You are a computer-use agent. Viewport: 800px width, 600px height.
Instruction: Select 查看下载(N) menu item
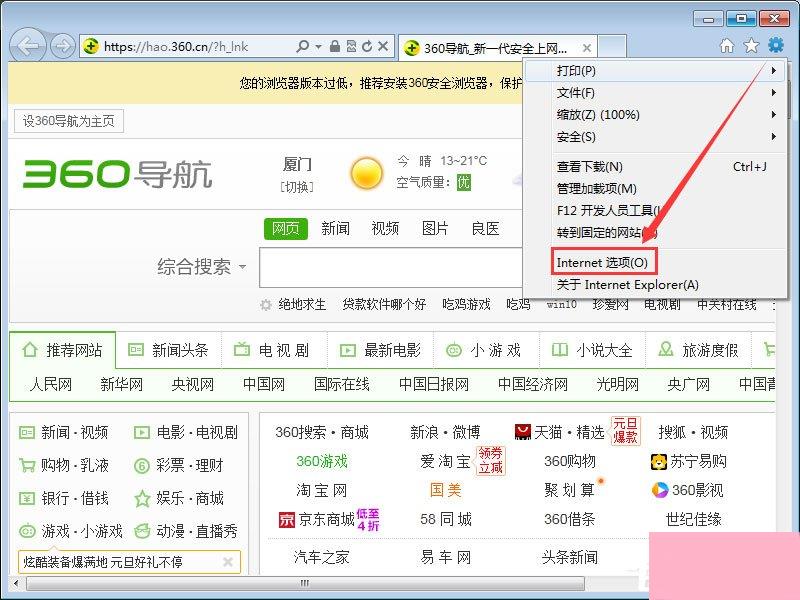pos(656,166)
